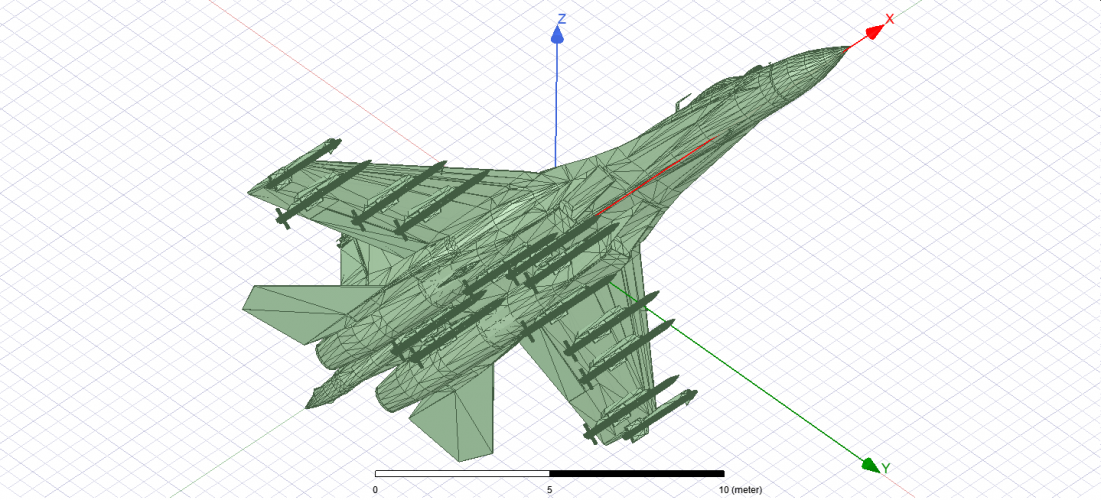Viewport: 1101px width, 500px height.
Task: Click the scale bar's 0 label
Action: tap(376, 489)
